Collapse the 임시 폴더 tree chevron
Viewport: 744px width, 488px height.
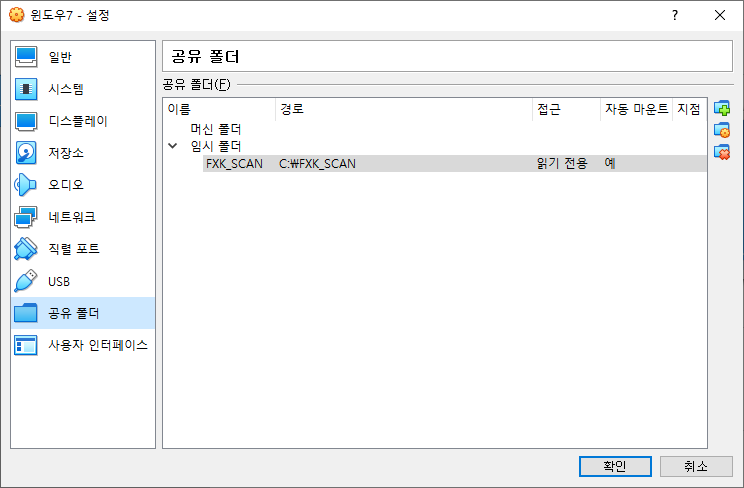pyautogui.click(x=174, y=146)
